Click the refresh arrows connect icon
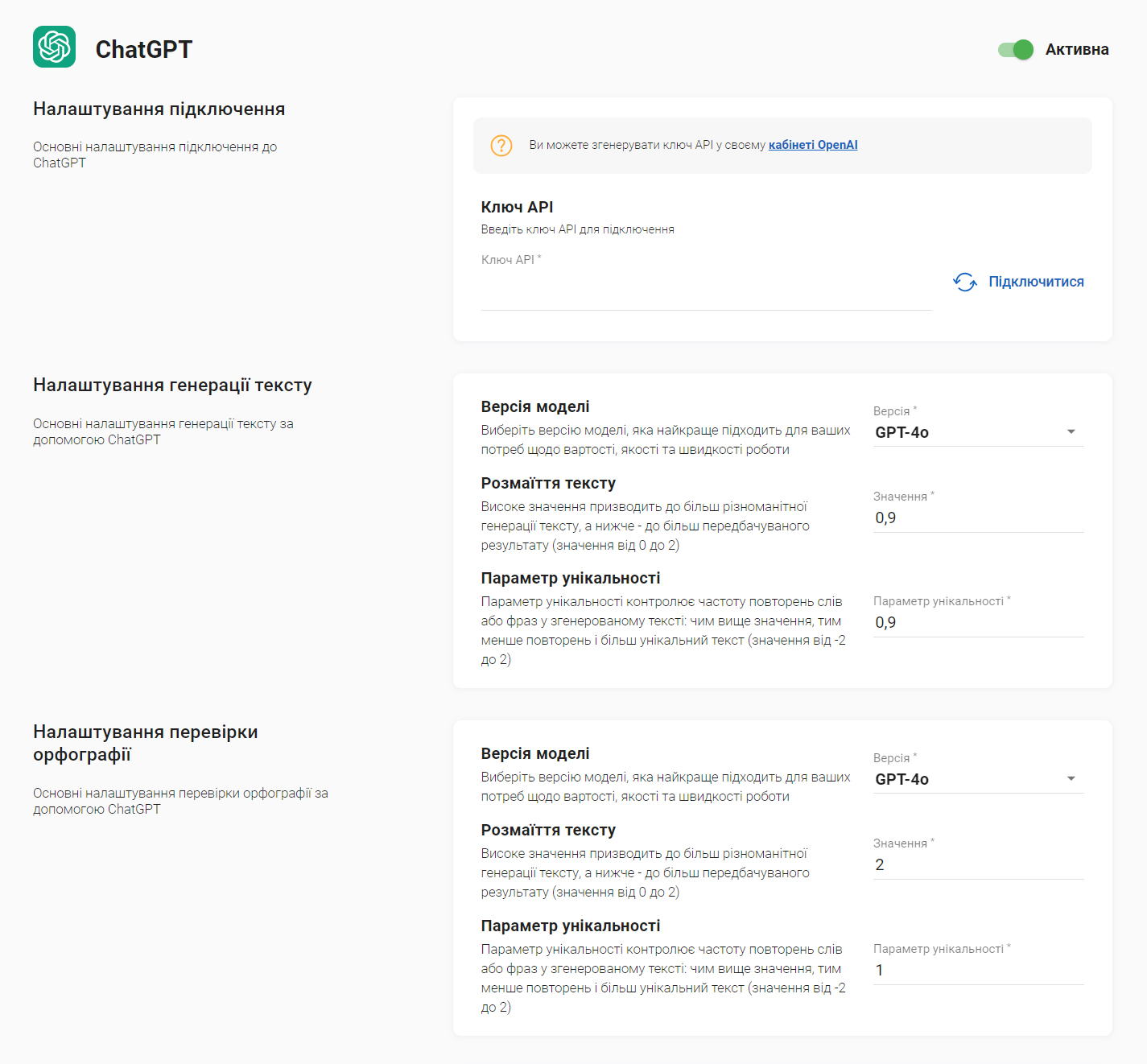 click(x=965, y=282)
